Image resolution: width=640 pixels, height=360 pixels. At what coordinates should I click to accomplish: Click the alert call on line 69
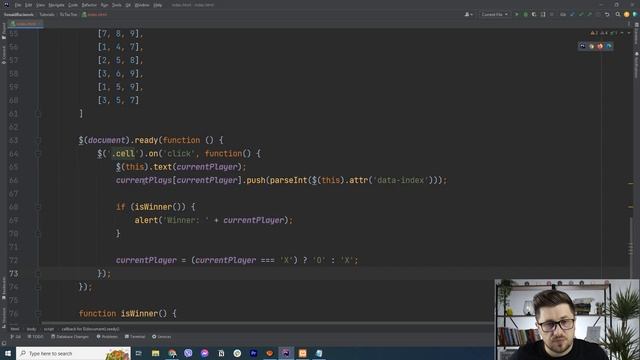[x=146, y=220]
